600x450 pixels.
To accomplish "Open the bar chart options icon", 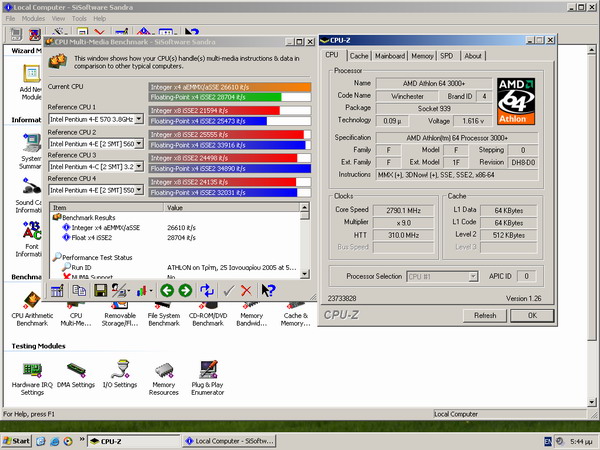I will pos(144,291).
